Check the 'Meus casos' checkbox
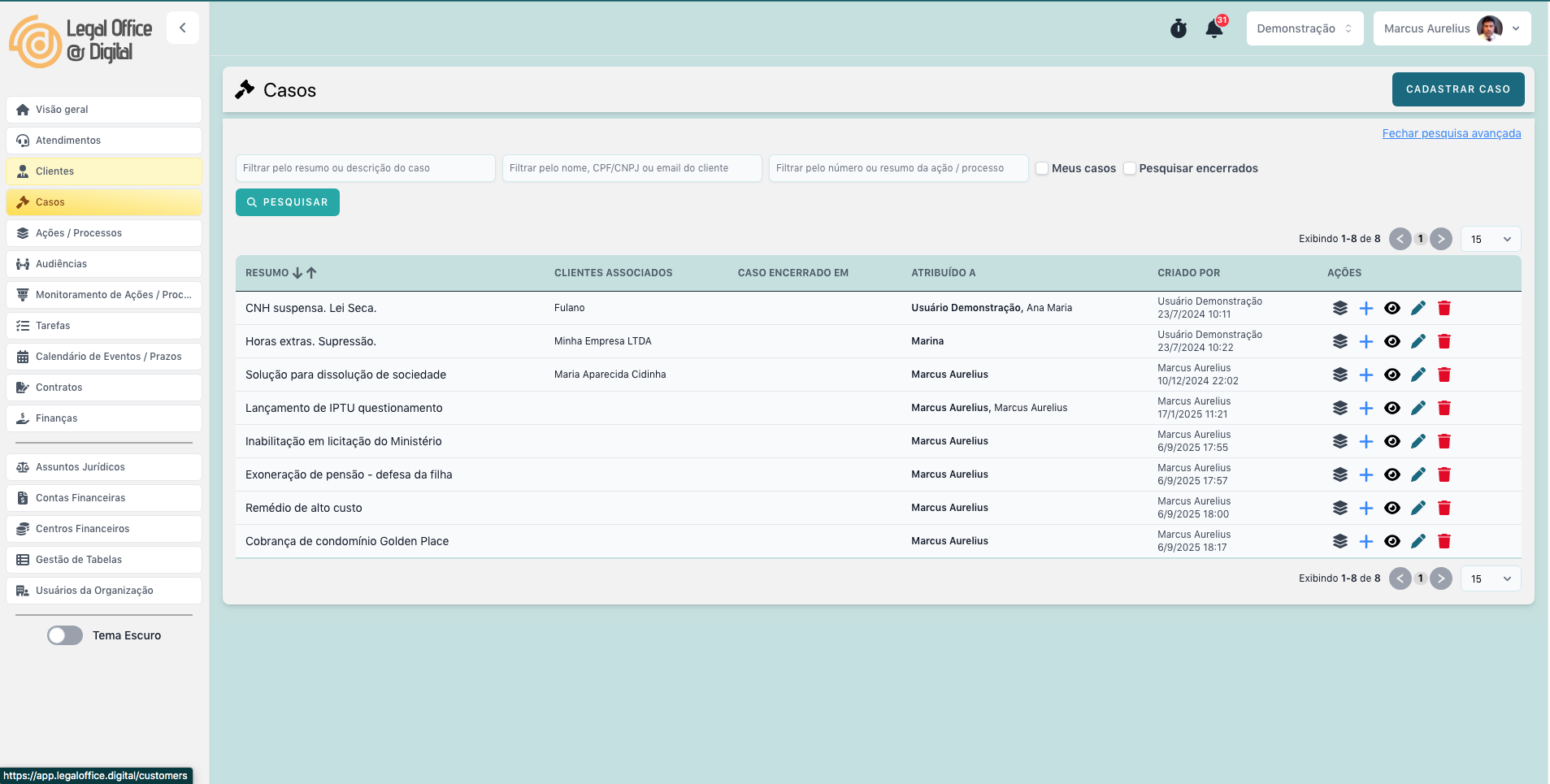Image resolution: width=1550 pixels, height=784 pixels. click(x=1042, y=168)
